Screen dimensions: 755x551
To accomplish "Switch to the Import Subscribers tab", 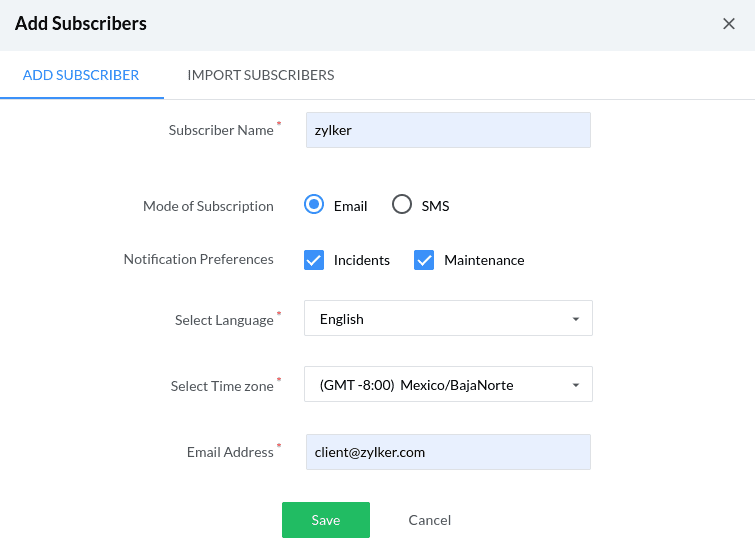I will [260, 75].
